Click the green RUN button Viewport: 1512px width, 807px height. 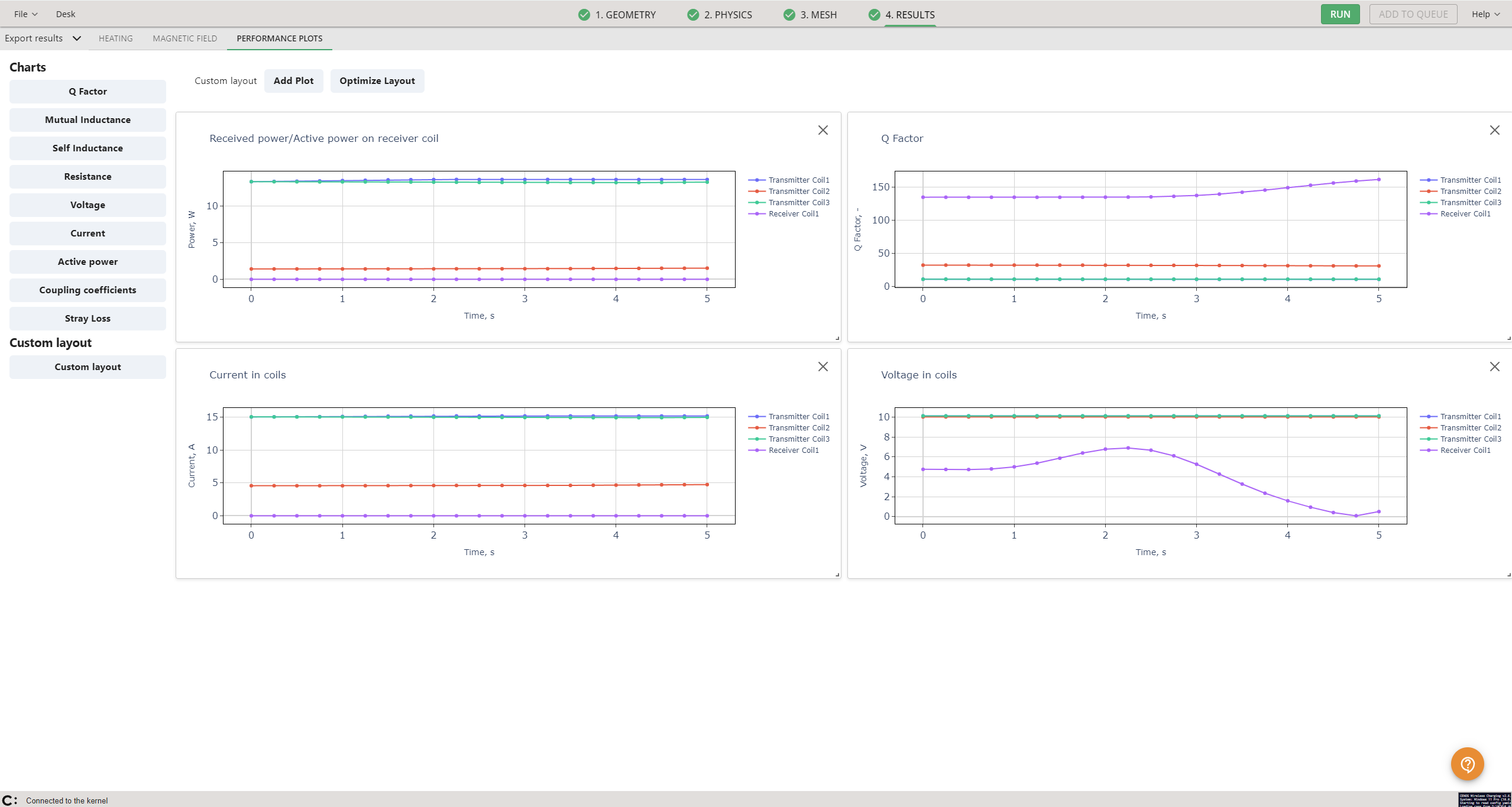coord(1339,14)
